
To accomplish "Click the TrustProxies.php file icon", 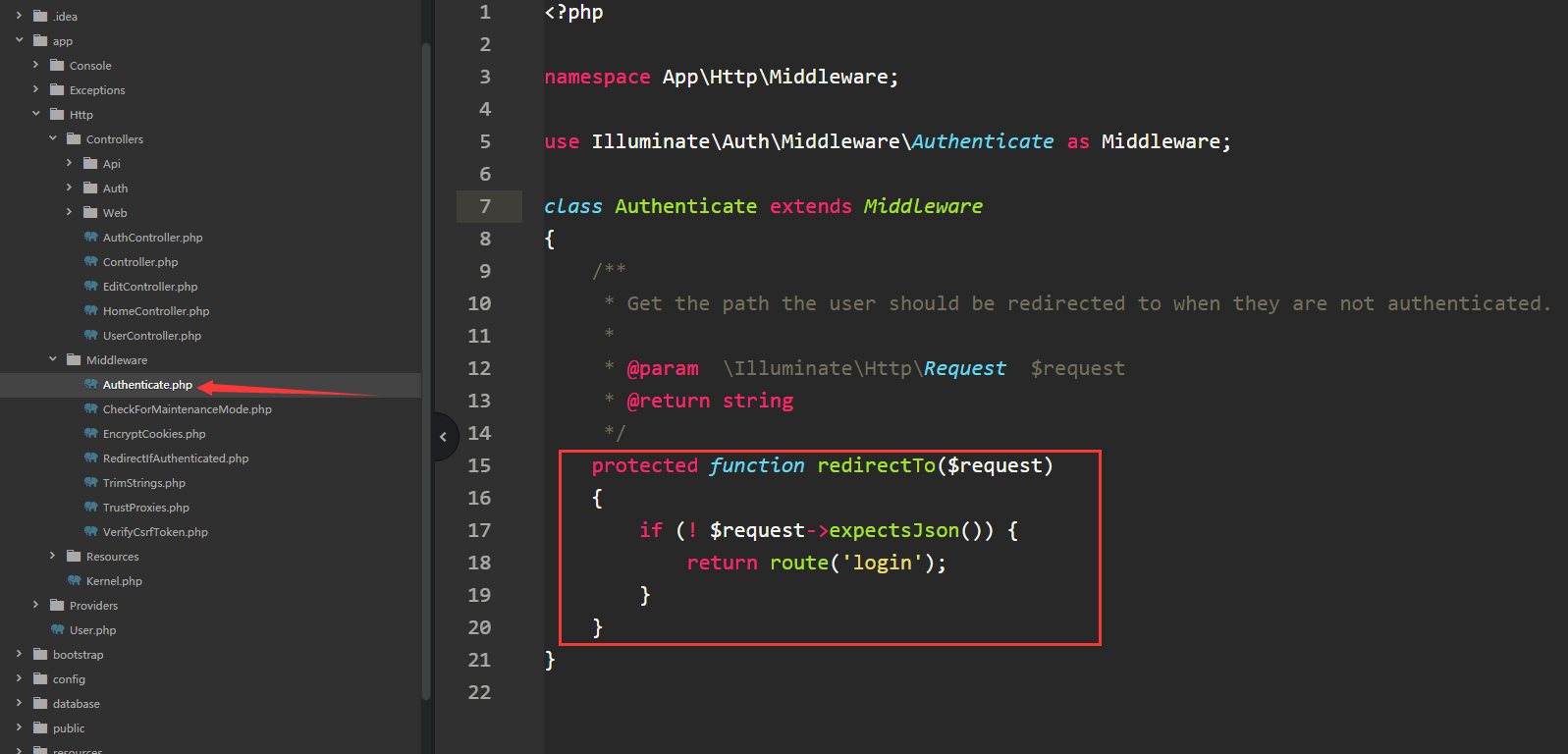I will click(x=90, y=507).
